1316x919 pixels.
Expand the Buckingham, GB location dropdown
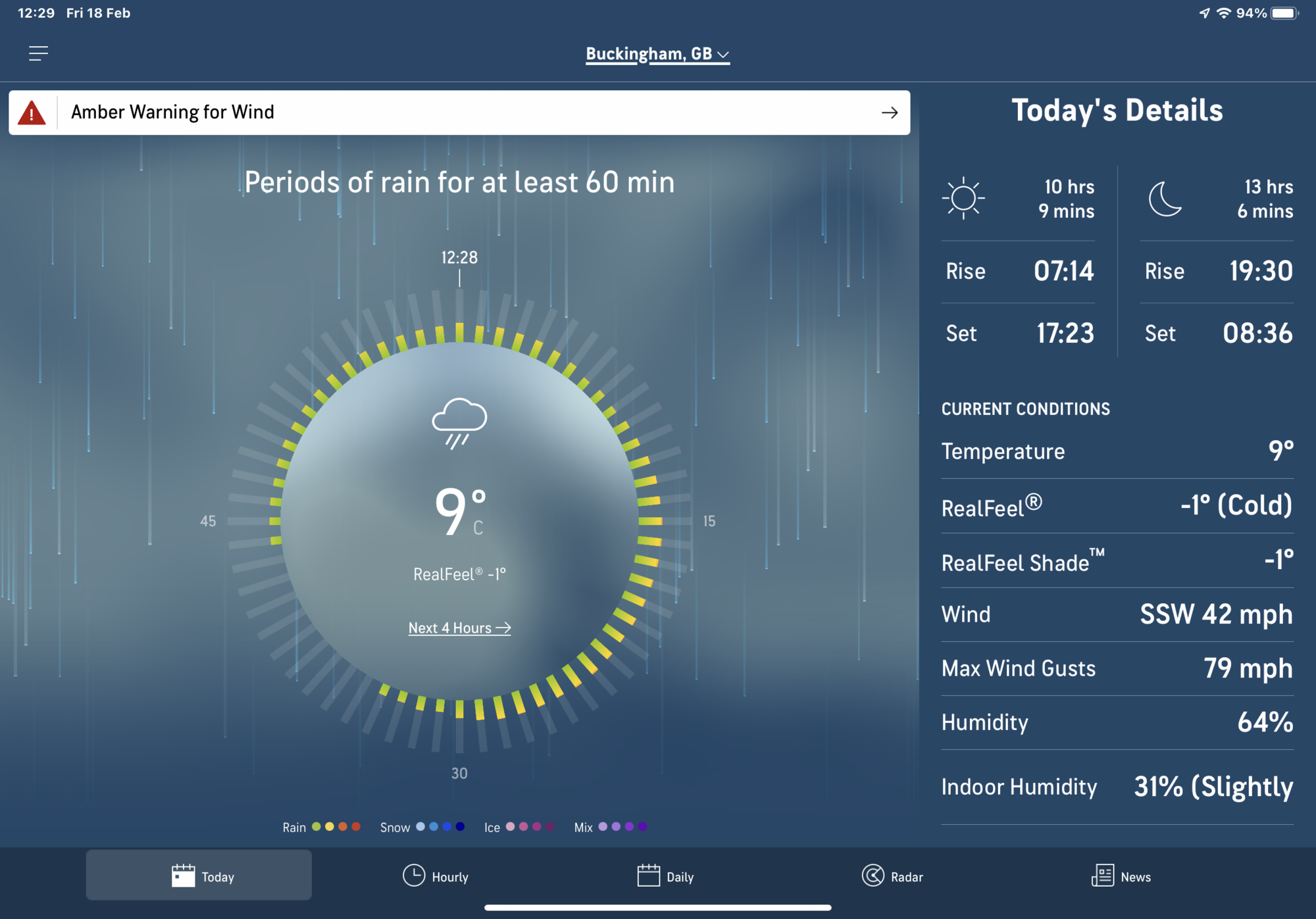coord(657,54)
